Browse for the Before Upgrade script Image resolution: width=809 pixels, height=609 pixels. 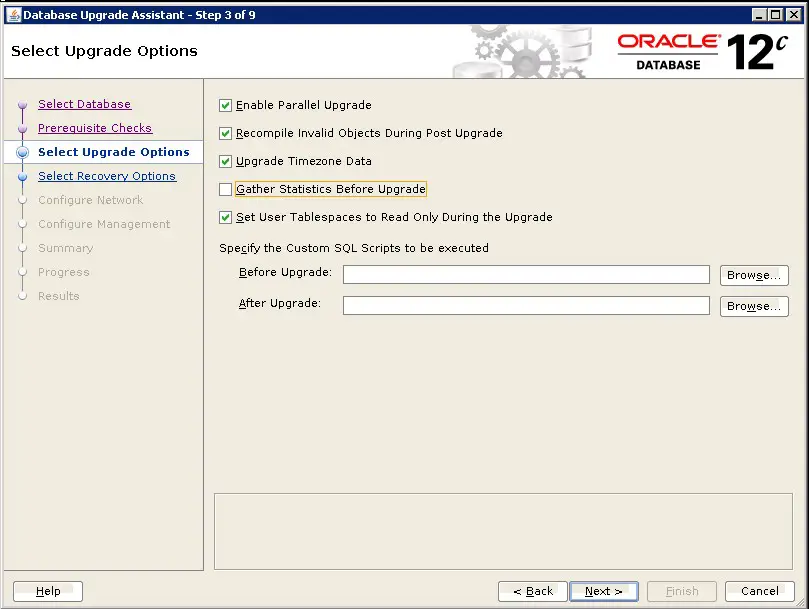pos(754,275)
